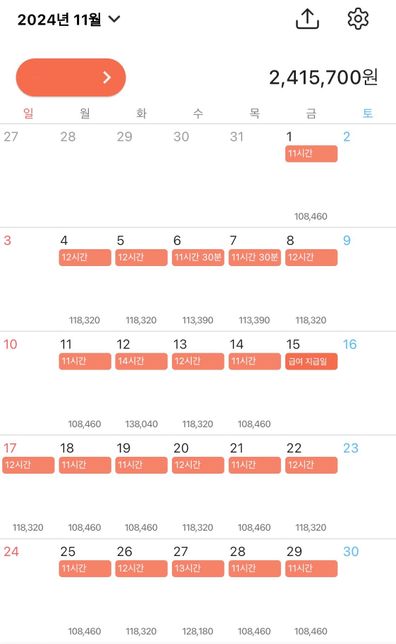This screenshot has height=644, width=396.
Task: Open the 12시간 shift on Sunday the 17th
Action: pos(28,465)
